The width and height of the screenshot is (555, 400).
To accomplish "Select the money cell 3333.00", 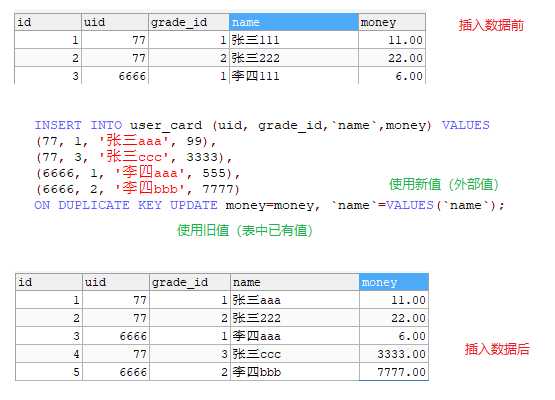I will [394, 354].
